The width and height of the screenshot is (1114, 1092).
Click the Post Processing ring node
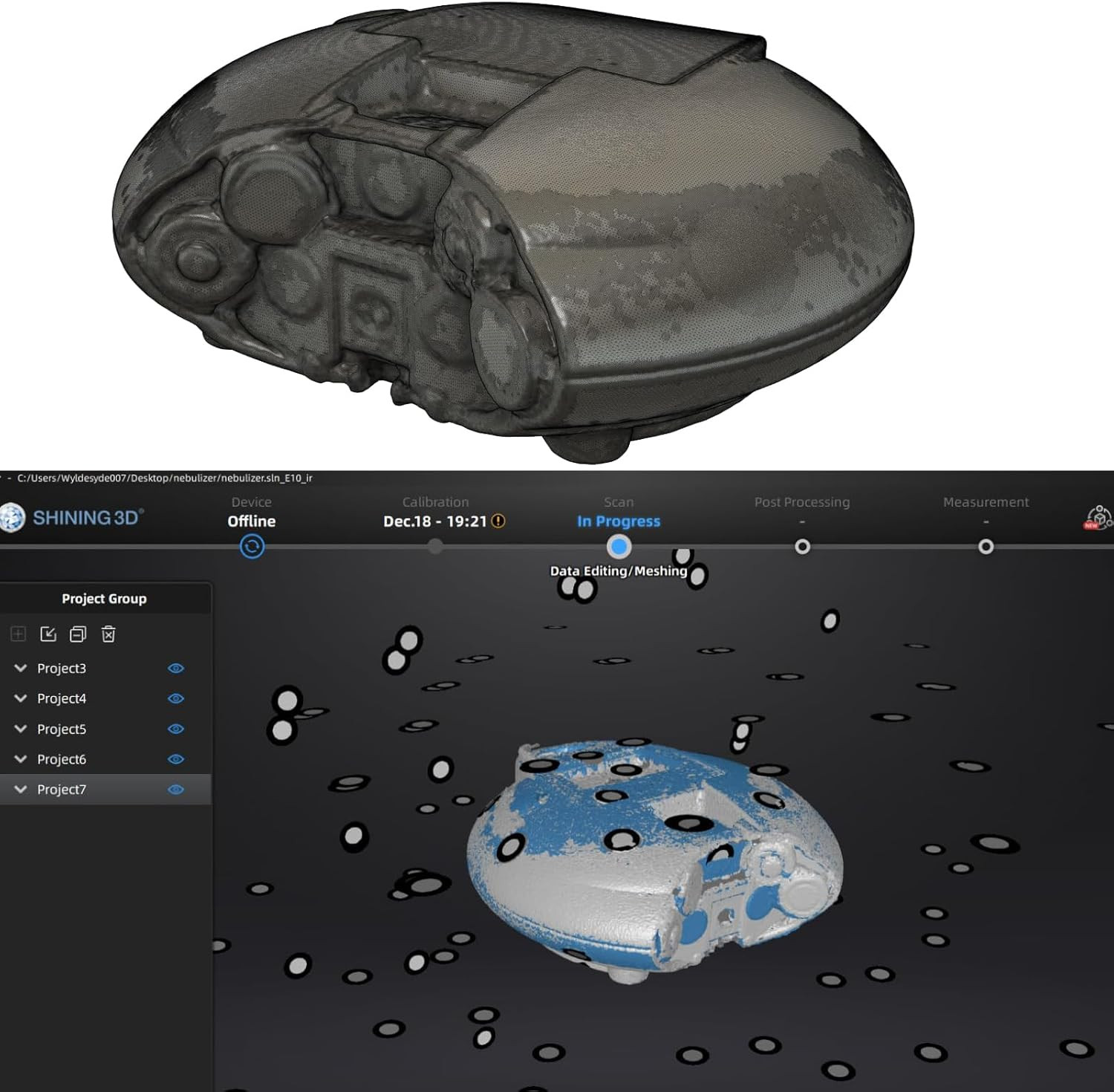(802, 547)
